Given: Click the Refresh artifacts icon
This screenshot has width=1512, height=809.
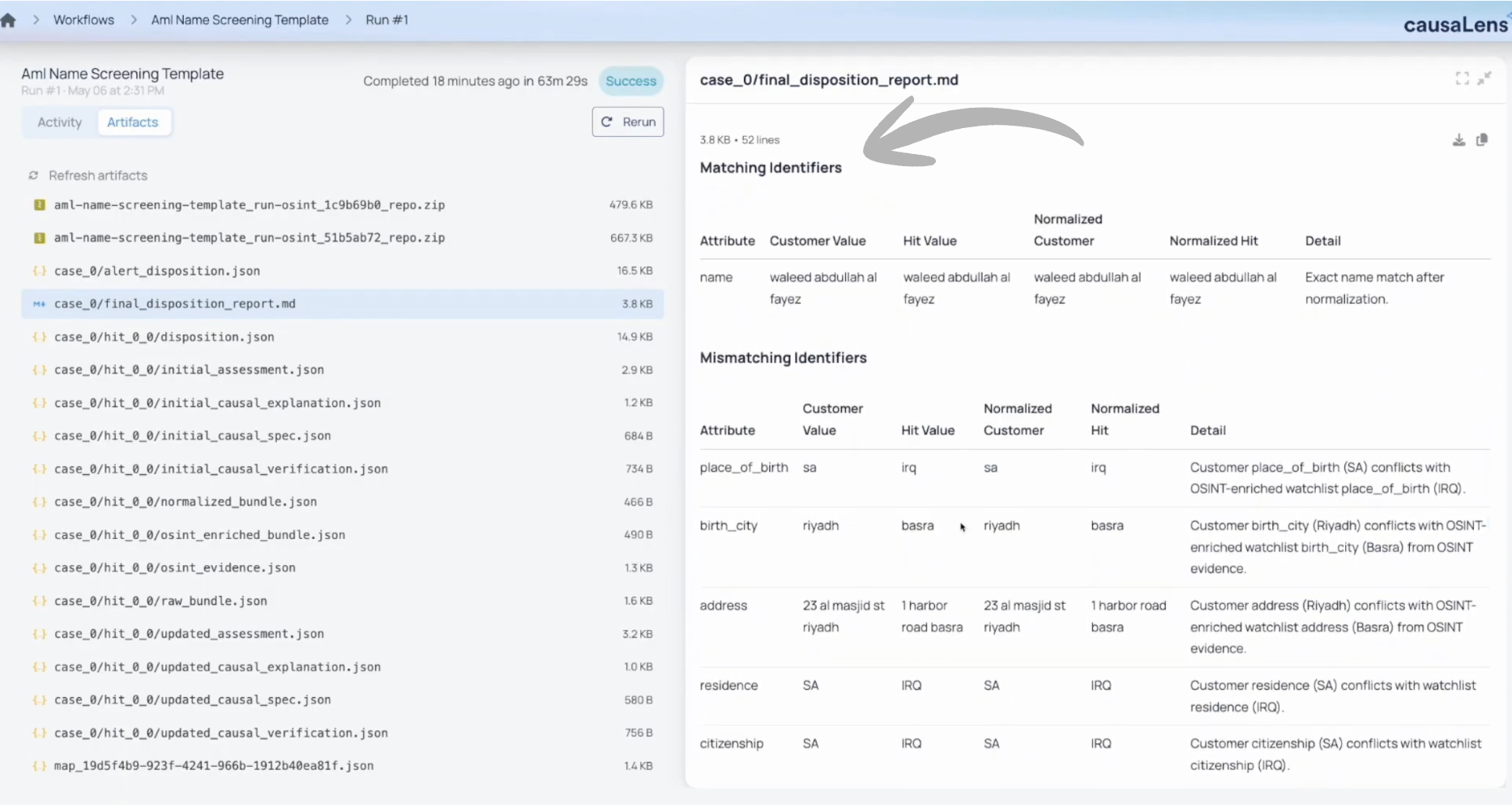Looking at the screenshot, I should (33, 176).
